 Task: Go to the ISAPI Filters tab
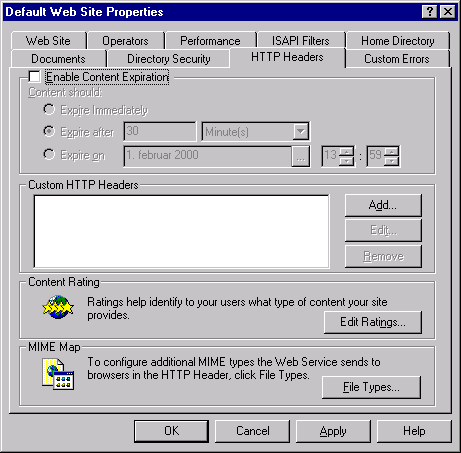coord(300,41)
